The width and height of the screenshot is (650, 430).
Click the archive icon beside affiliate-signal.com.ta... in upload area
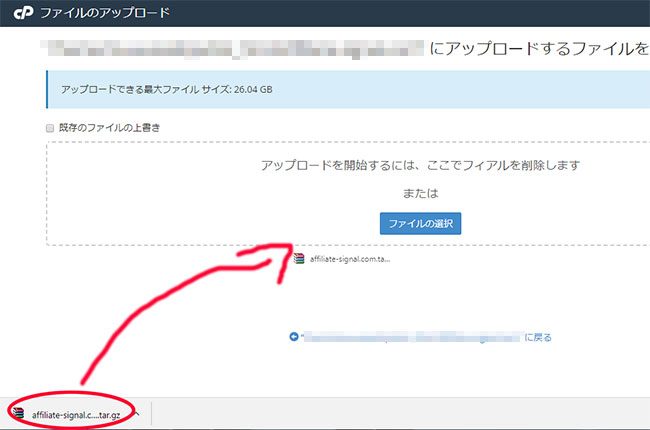tap(298, 259)
